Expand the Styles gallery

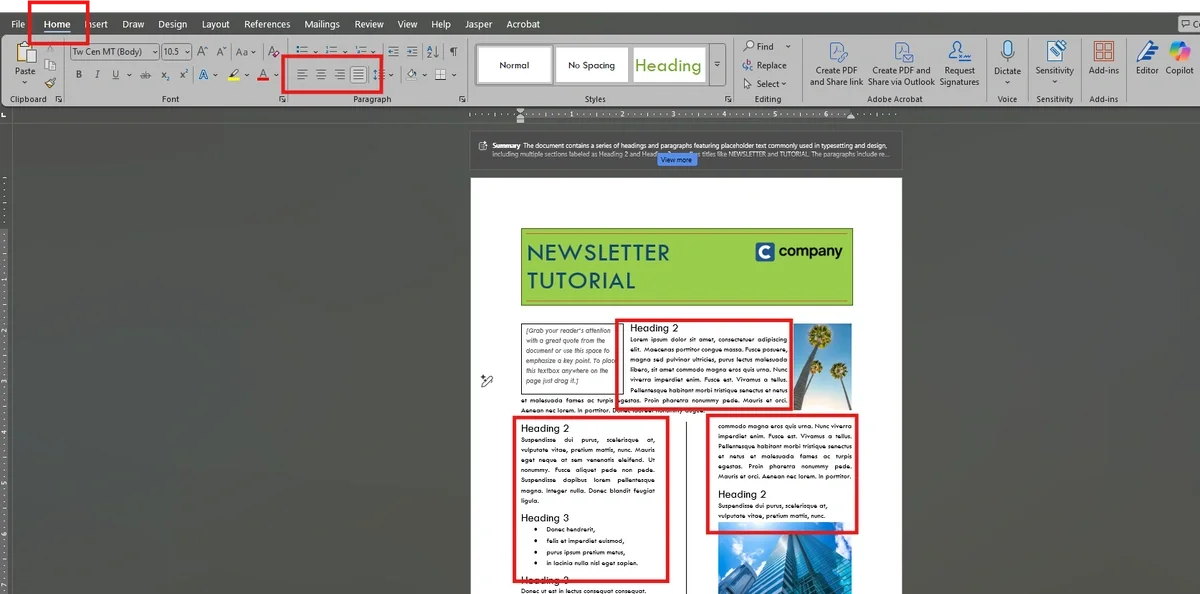[717, 65]
